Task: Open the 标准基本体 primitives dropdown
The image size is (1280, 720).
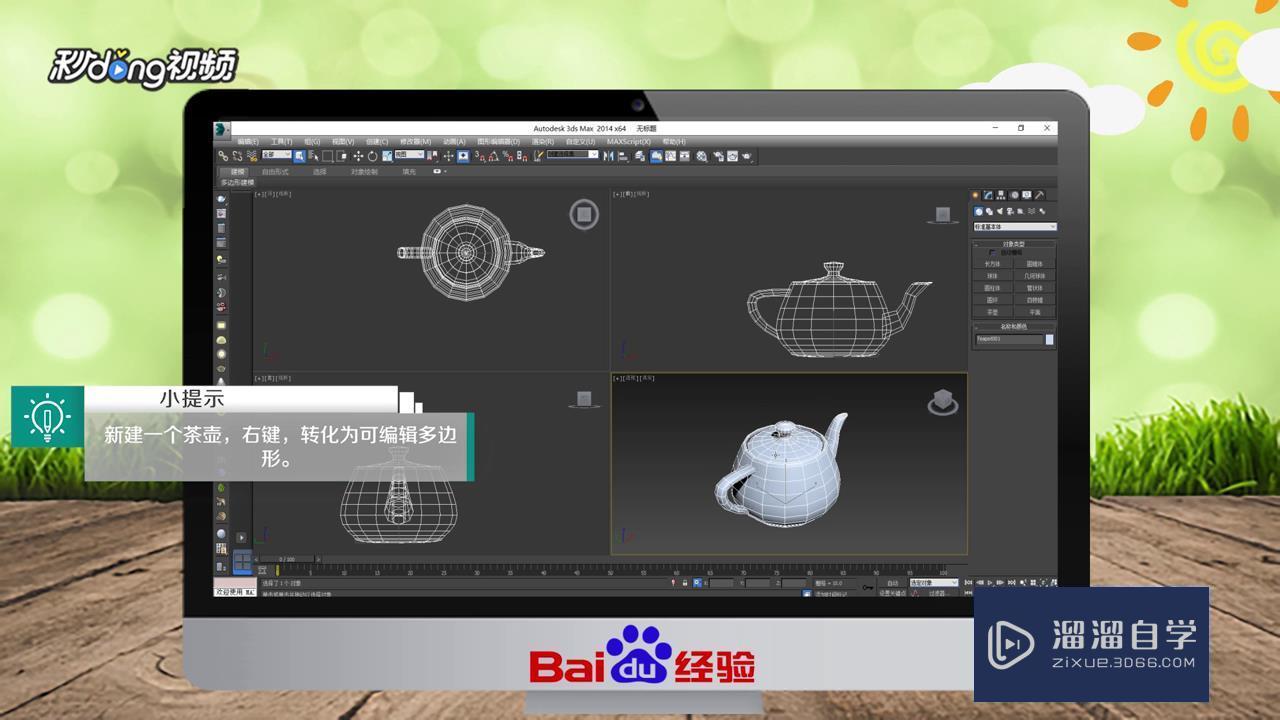Action: coord(1015,227)
